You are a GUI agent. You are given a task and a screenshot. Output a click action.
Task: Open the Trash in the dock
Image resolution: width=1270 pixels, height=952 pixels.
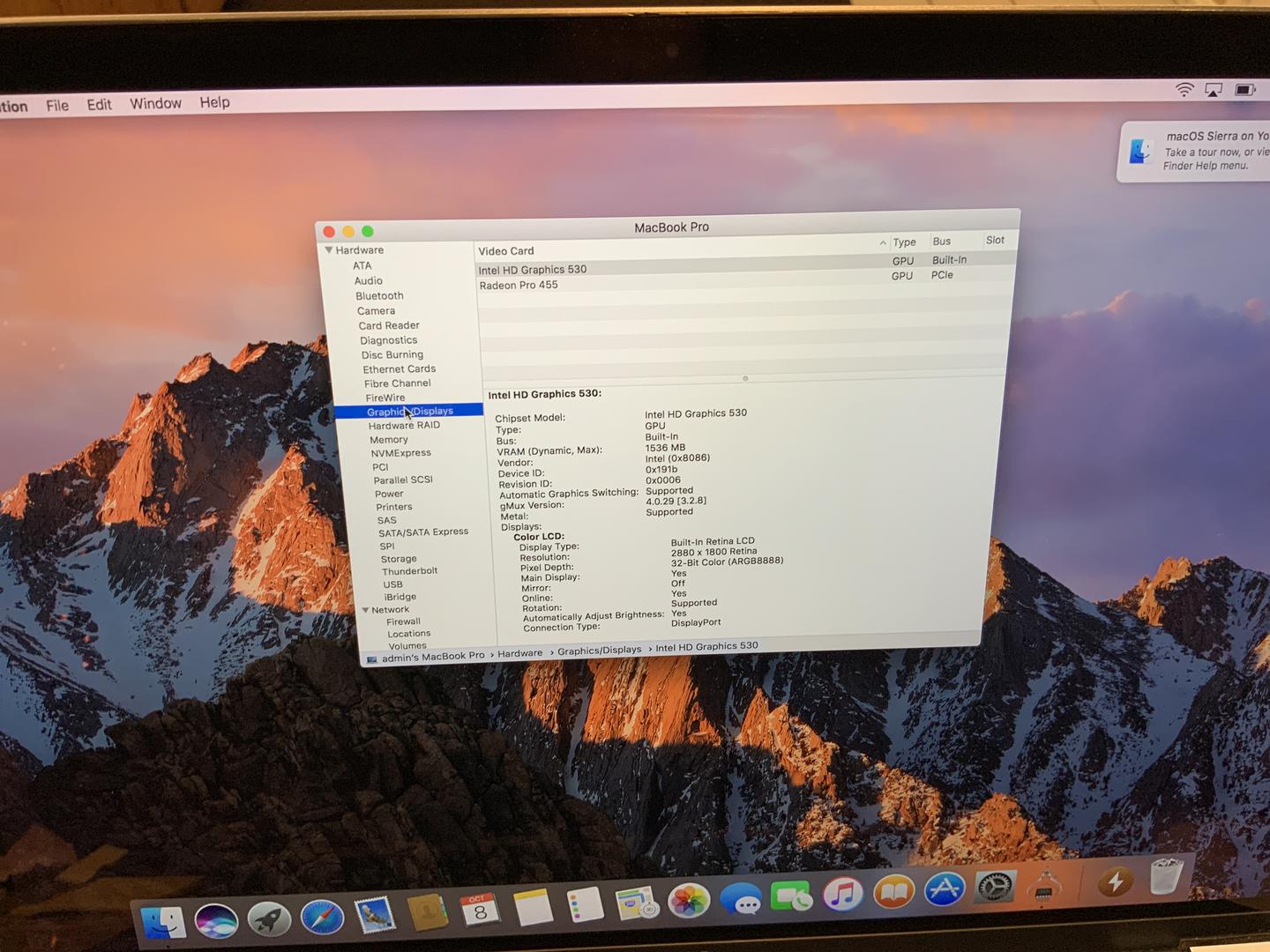pos(1166,876)
